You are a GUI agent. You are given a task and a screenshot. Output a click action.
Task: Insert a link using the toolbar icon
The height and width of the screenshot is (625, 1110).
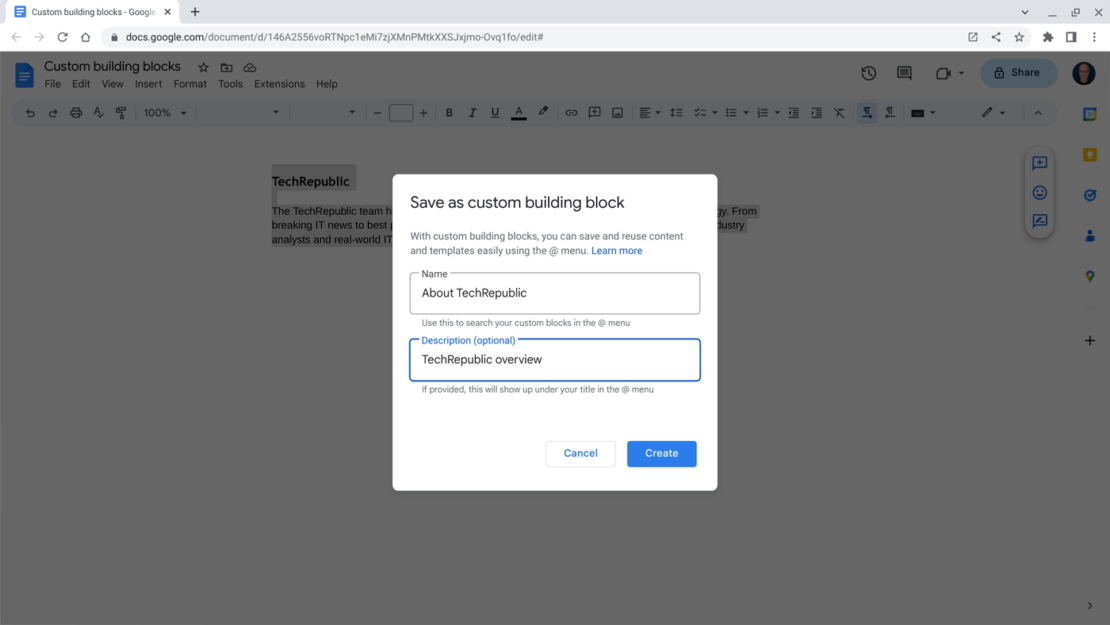pos(571,112)
